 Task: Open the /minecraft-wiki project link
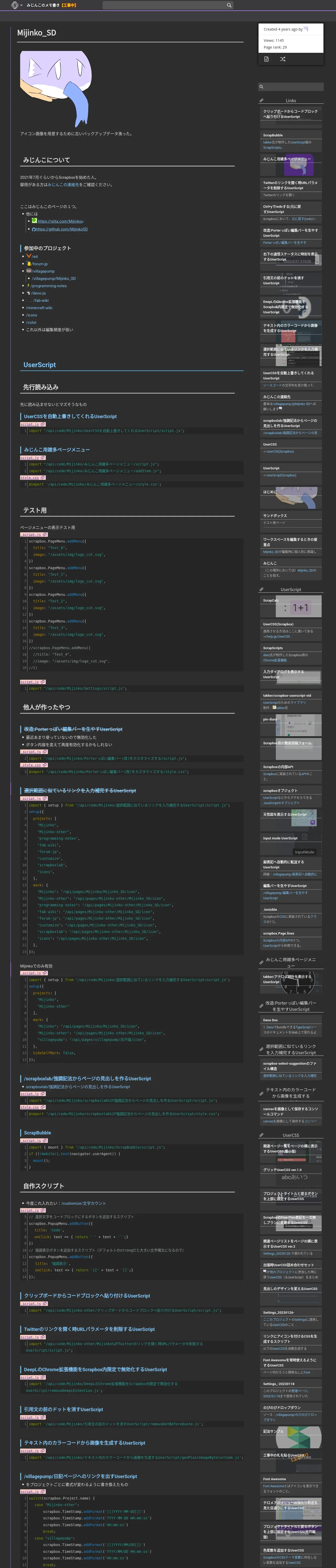click(39, 308)
